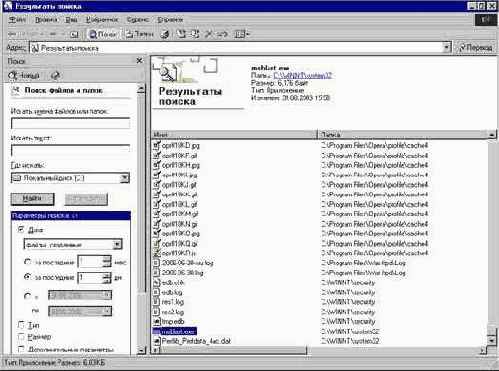Image resolution: width=499 pixels, height=371 pixels.
Task: Click the results list scroll-down arrow
Action: click(492, 341)
